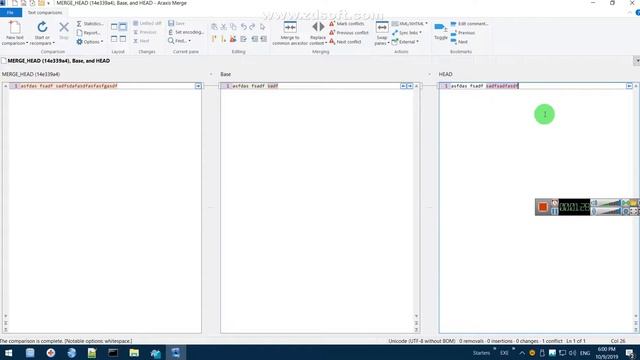The height and width of the screenshot is (360, 640).
Task: Click the red stop recording button
Action: point(542,207)
